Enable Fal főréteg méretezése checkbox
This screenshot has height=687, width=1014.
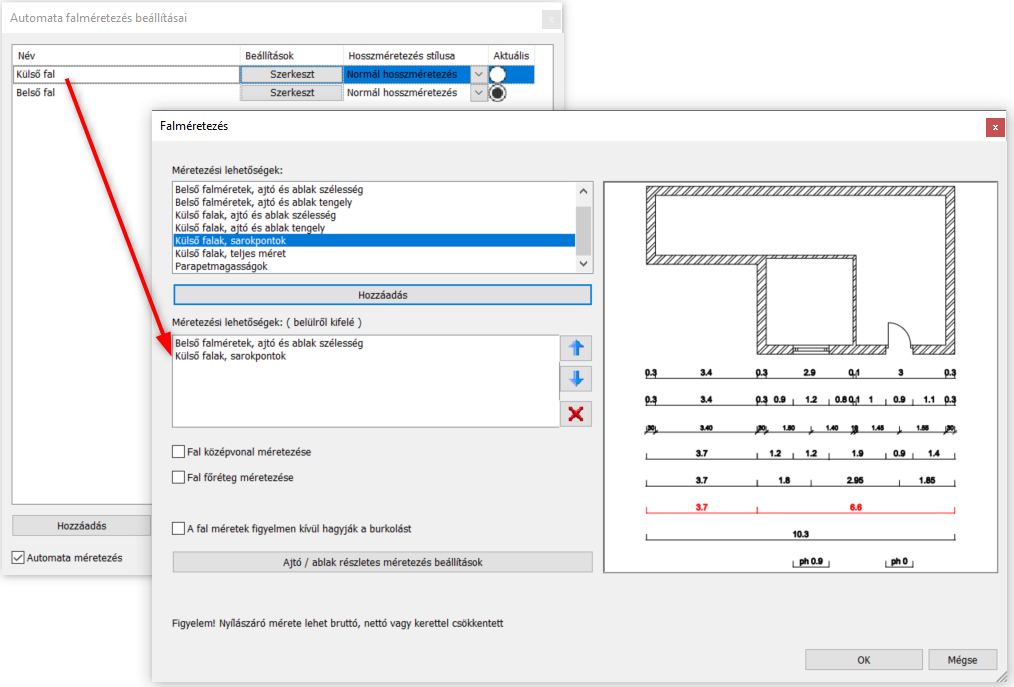pos(178,477)
